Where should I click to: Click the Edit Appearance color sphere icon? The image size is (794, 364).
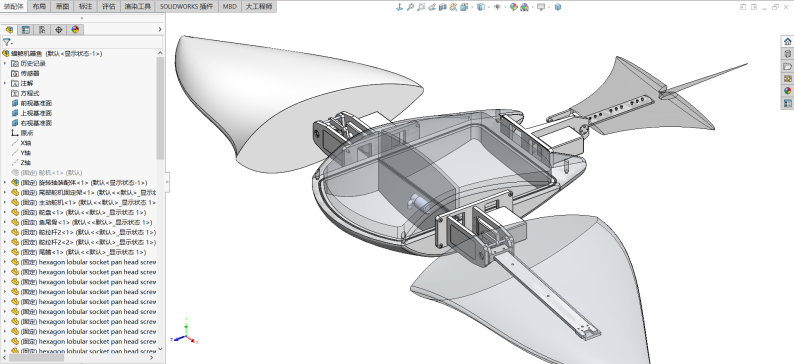[513, 7]
